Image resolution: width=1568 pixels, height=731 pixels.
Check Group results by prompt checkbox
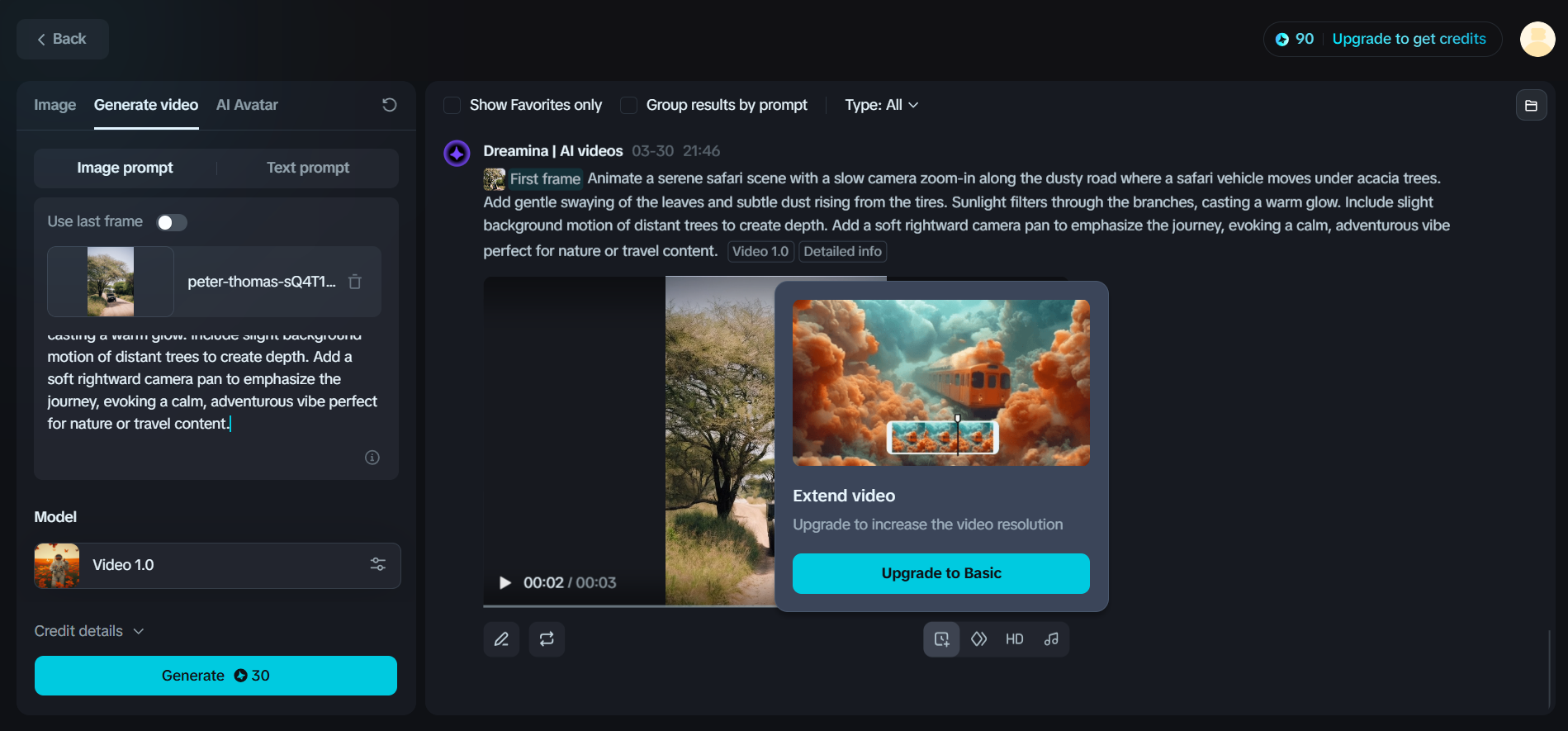pyautogui.click(x=628, y=105)
